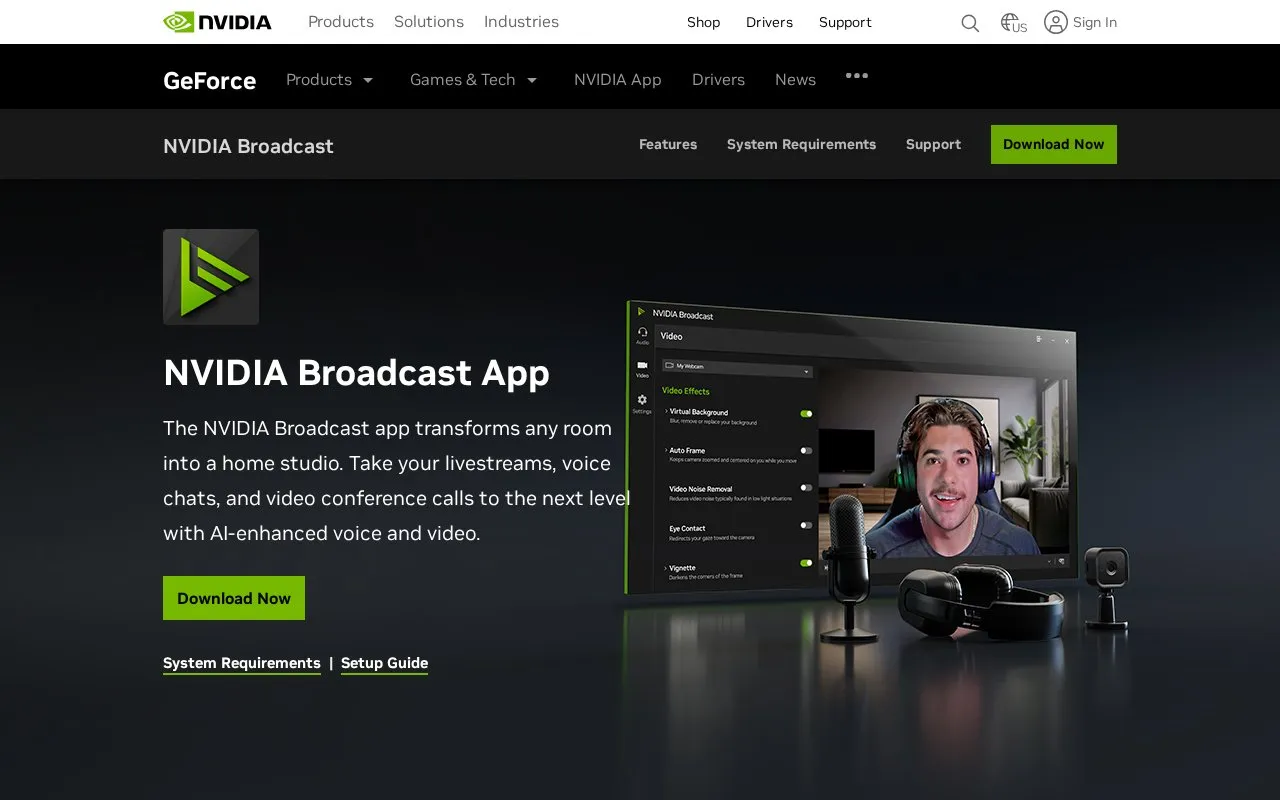
Task: Click Sign In text
Action: tap(1095, 22)
